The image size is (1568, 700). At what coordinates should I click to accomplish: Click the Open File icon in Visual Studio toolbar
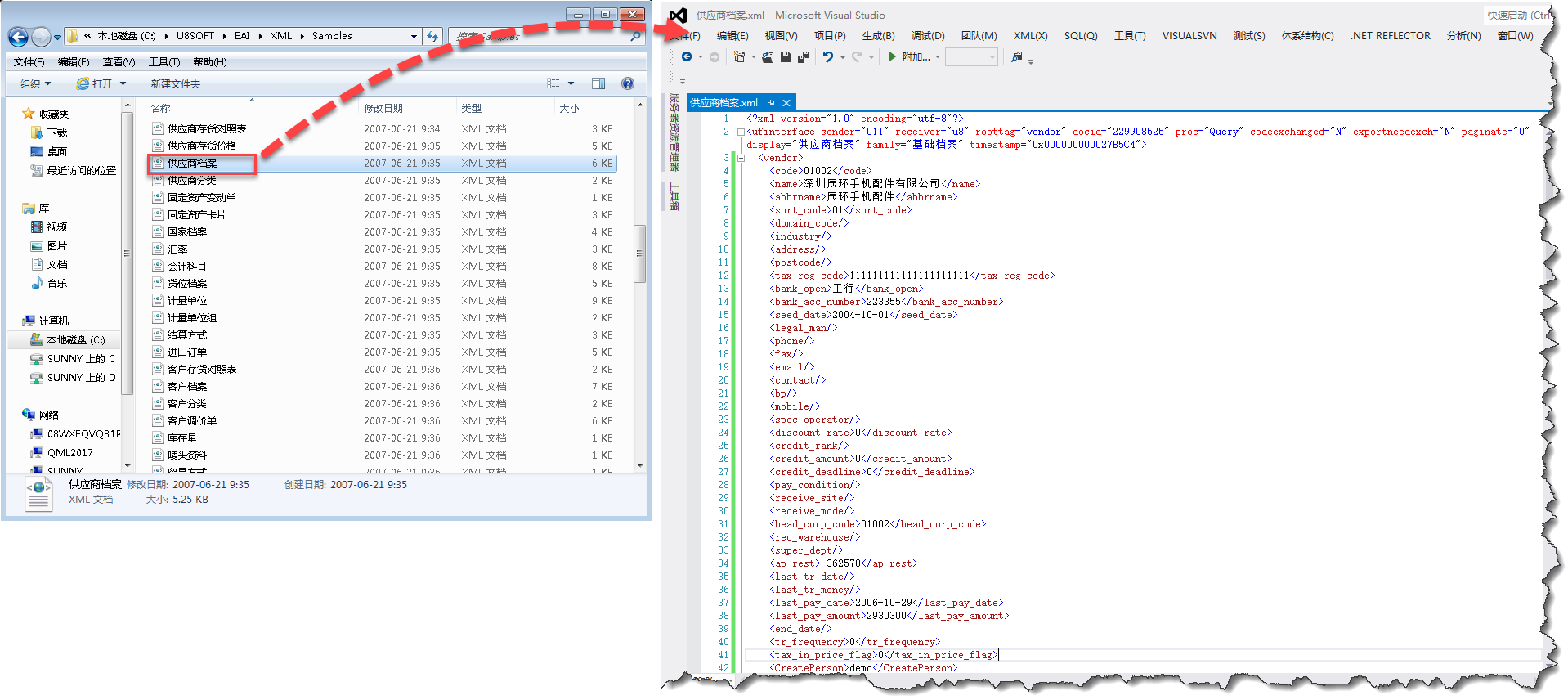tap(768, 57)
